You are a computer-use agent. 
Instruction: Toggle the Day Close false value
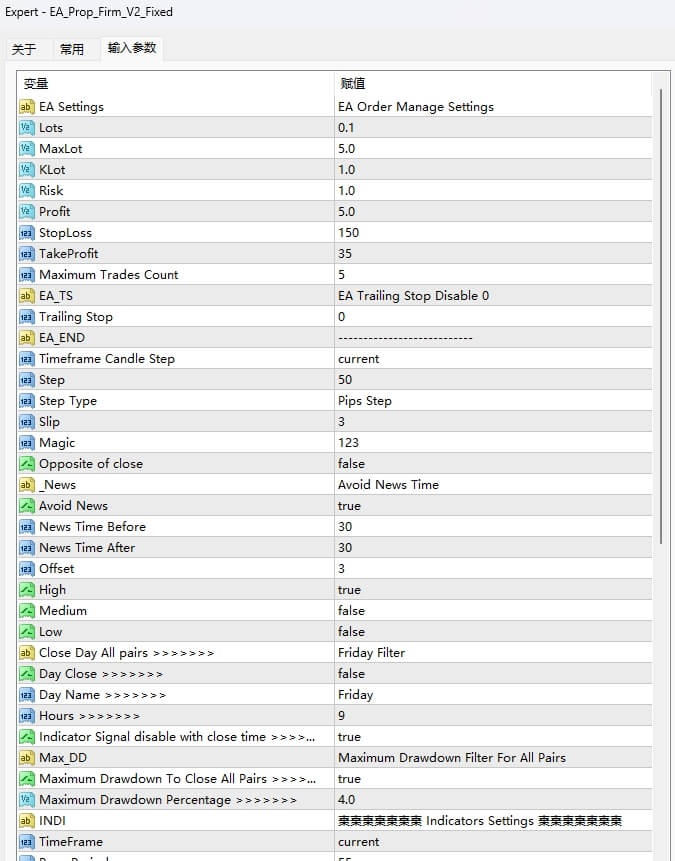[x=351, y=674]
